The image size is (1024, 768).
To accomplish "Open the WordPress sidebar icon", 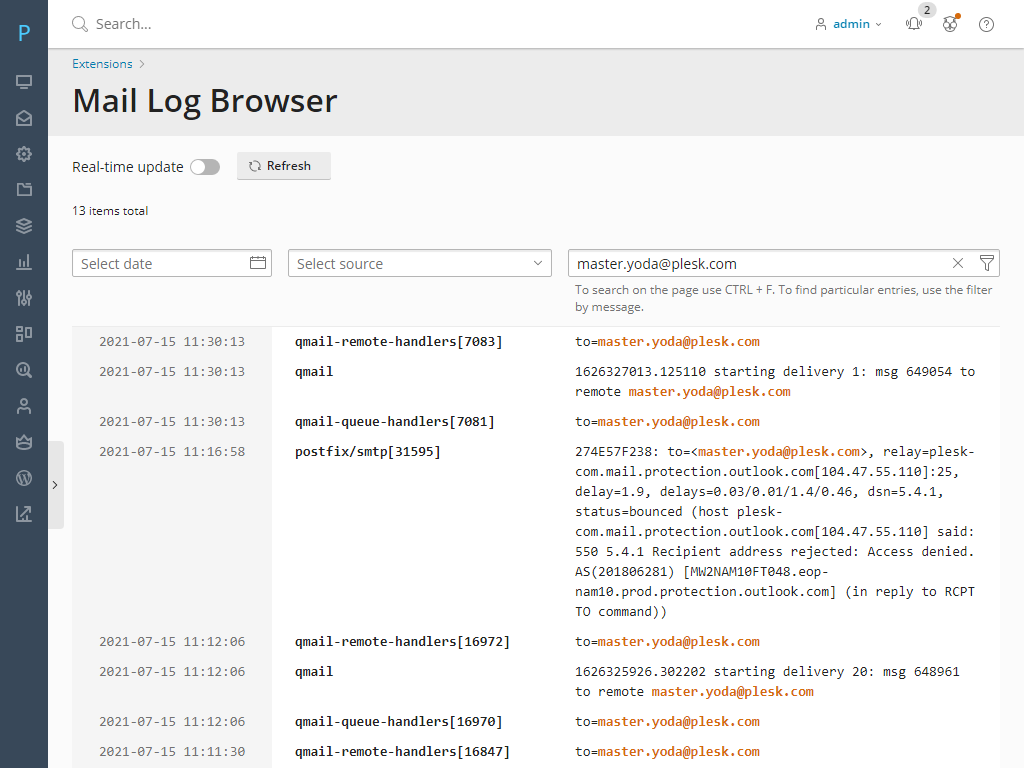I will [24, 478].
